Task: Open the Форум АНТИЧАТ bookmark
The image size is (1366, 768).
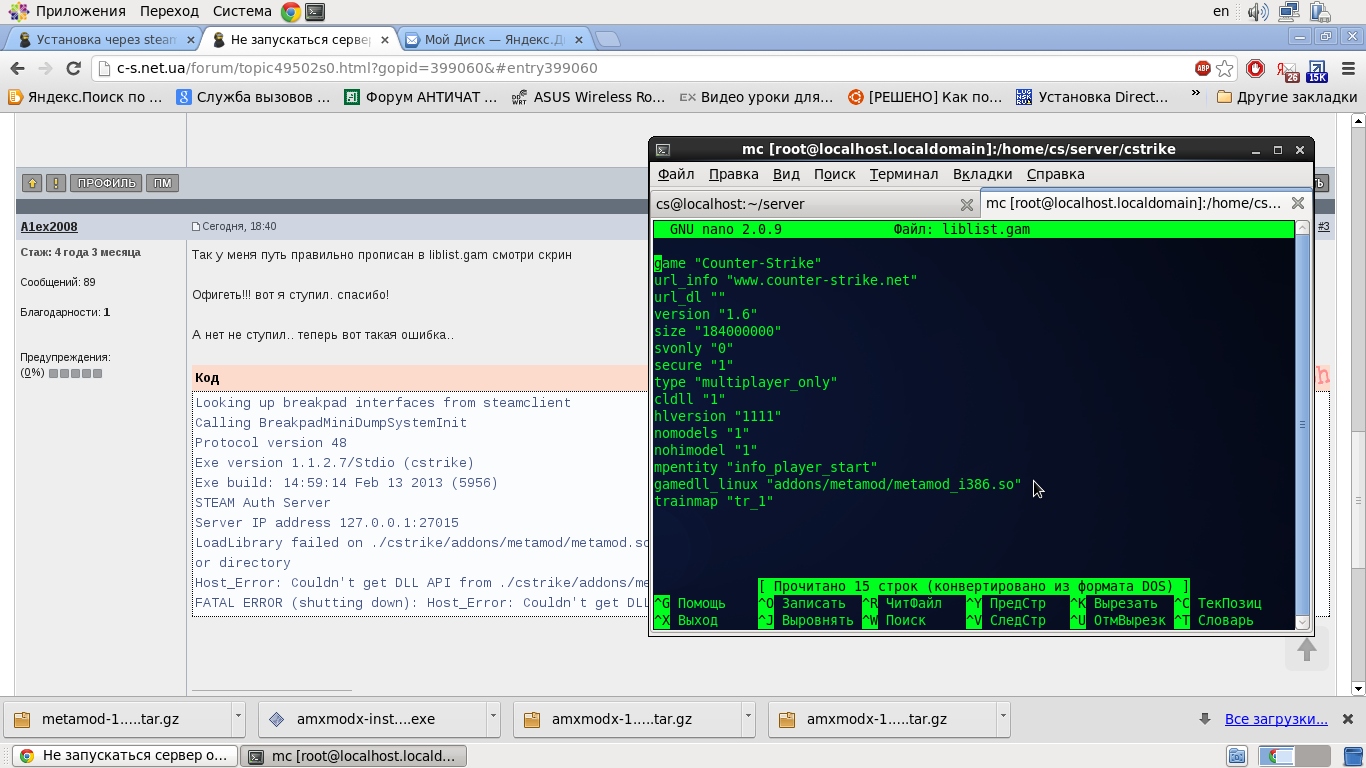Action: click(421, 97)
